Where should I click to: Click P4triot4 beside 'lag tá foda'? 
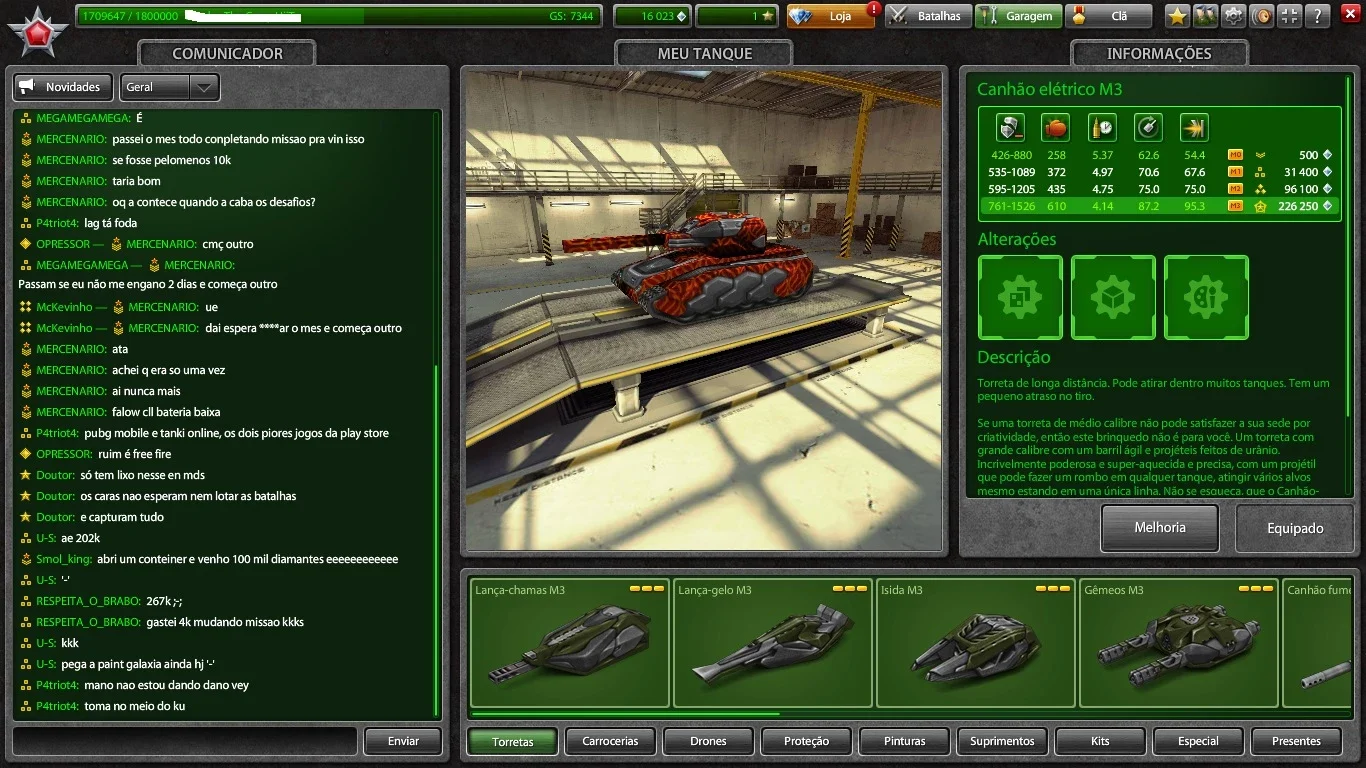click(57, 223)
